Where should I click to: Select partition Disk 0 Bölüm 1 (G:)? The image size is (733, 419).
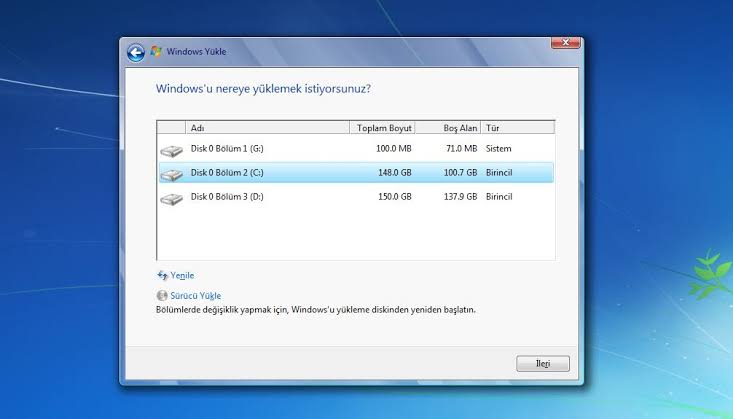click(x=356, y=149)
